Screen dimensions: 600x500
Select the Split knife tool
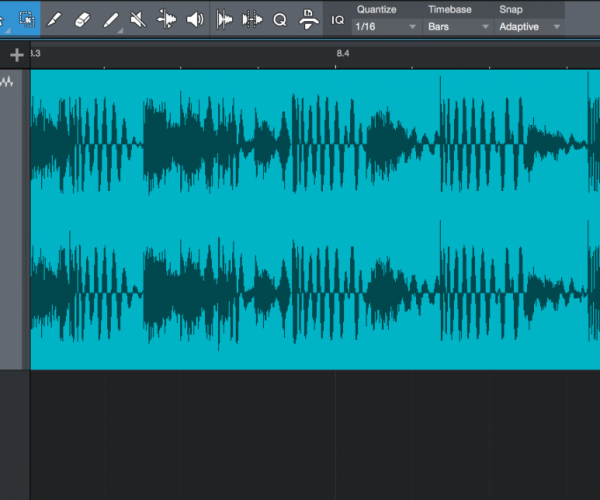point(54,19)
